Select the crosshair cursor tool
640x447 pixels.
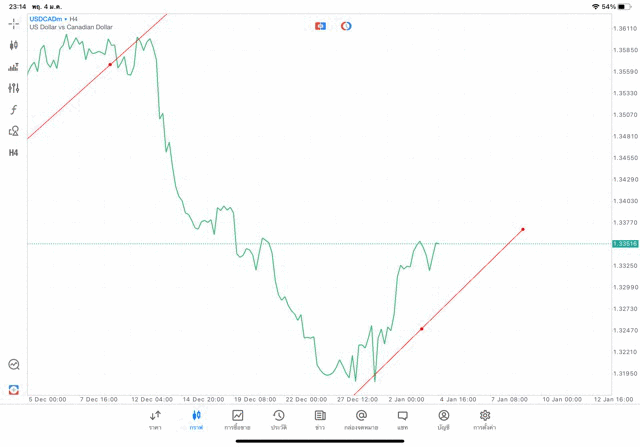click(14, 23)
